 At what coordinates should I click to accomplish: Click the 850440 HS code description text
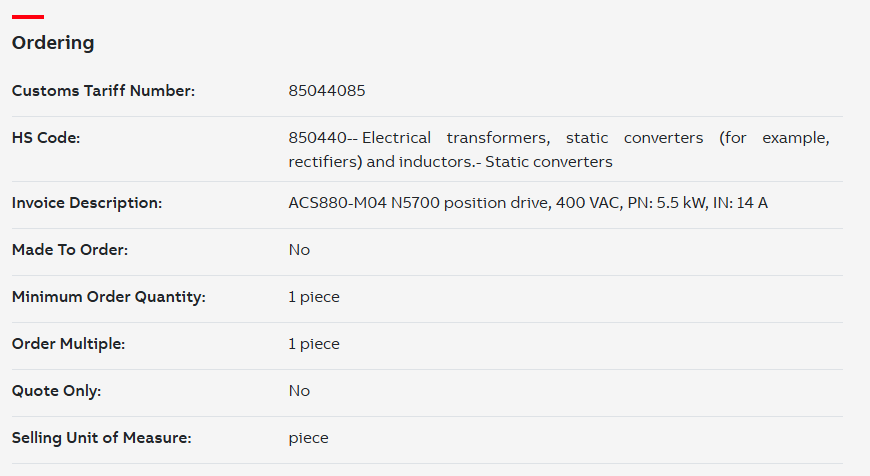559,149
